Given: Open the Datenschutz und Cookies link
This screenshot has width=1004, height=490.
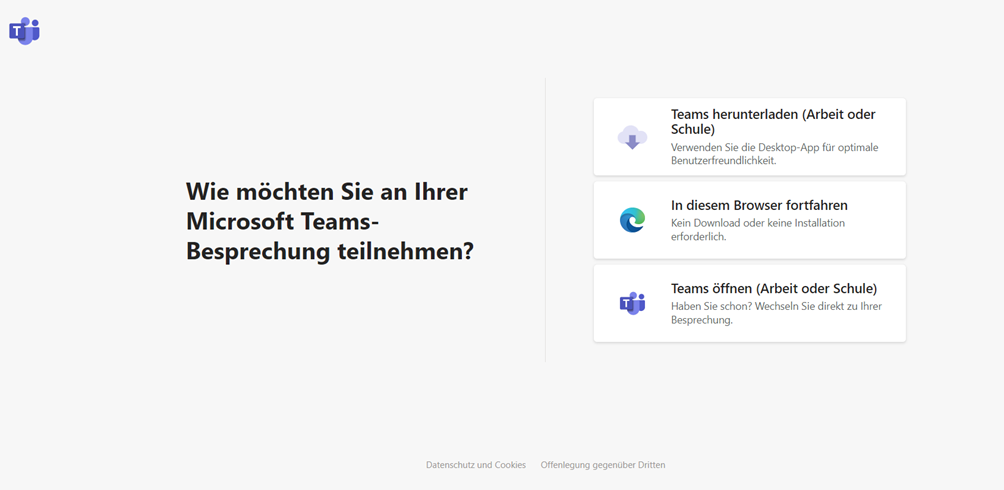Looking at the screenshot, I should coord(476,465).
